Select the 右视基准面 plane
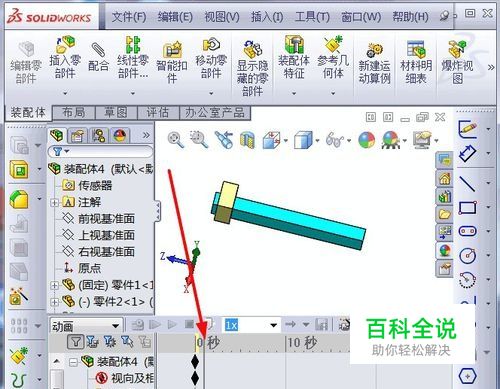 point(99,252)
